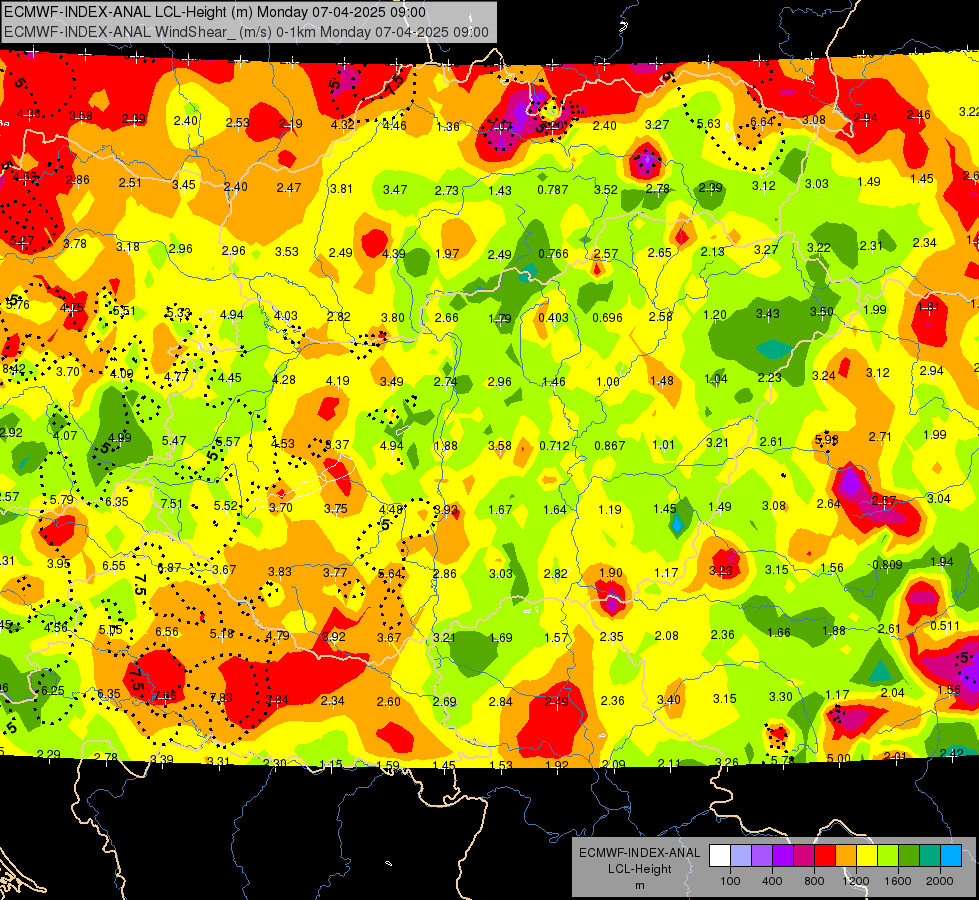Image resolution: width=979 pixels, height=900 pixels.
Task: Click the grid value '4.39'
Action: (393, 254)
